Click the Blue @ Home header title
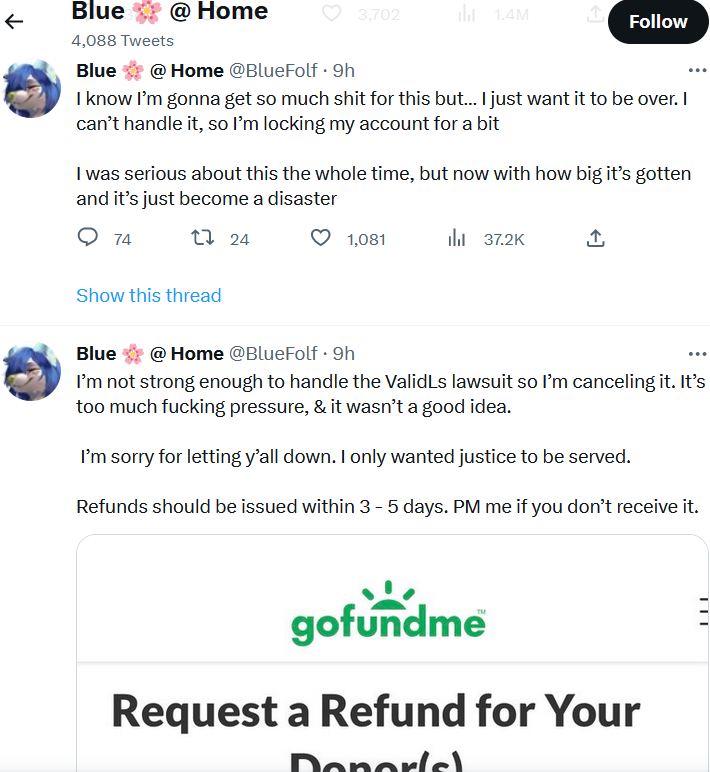This screenshot has height=772, width=710. tap(169, 12)
